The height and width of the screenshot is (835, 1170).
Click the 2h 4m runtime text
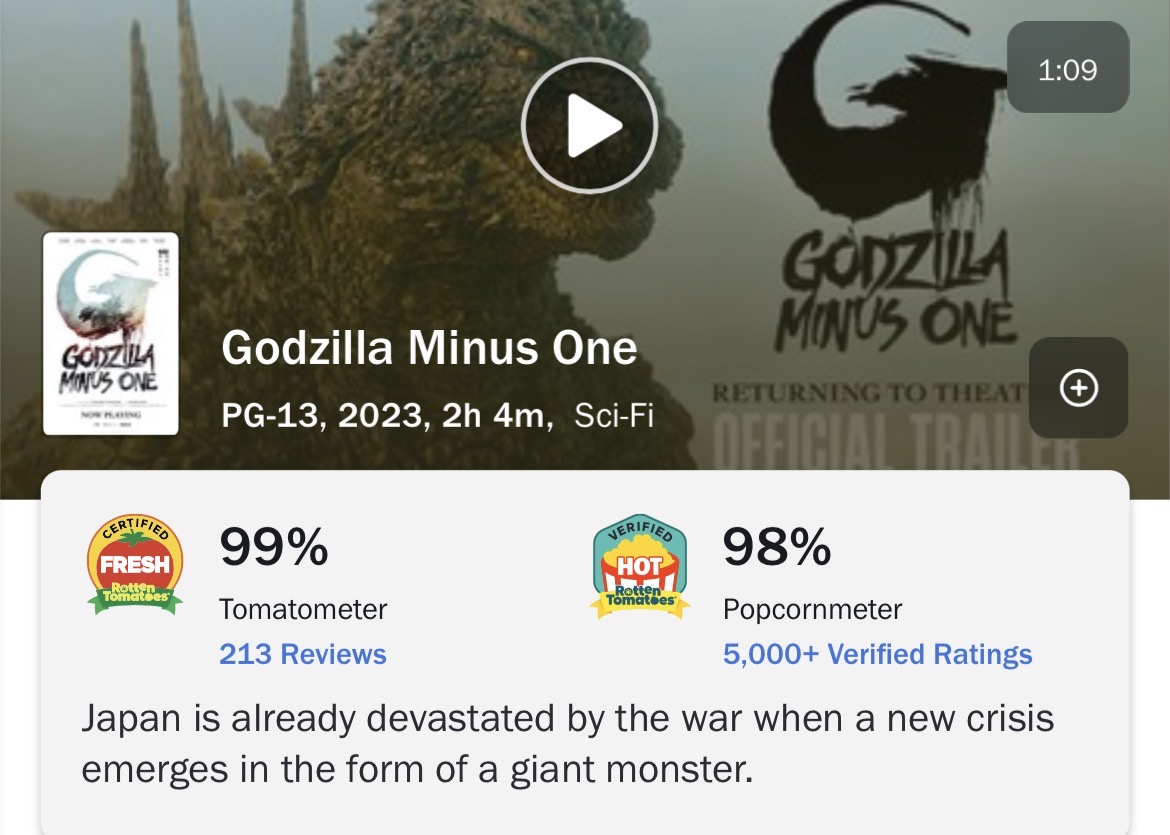click(496, 415)
